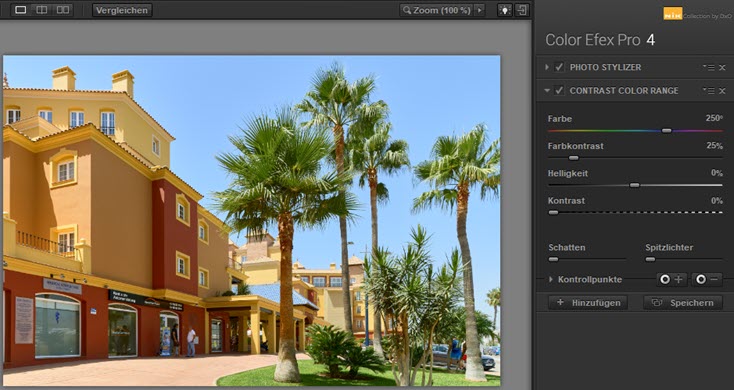Adjust the Kontrast slider handle

pos(553,213)
